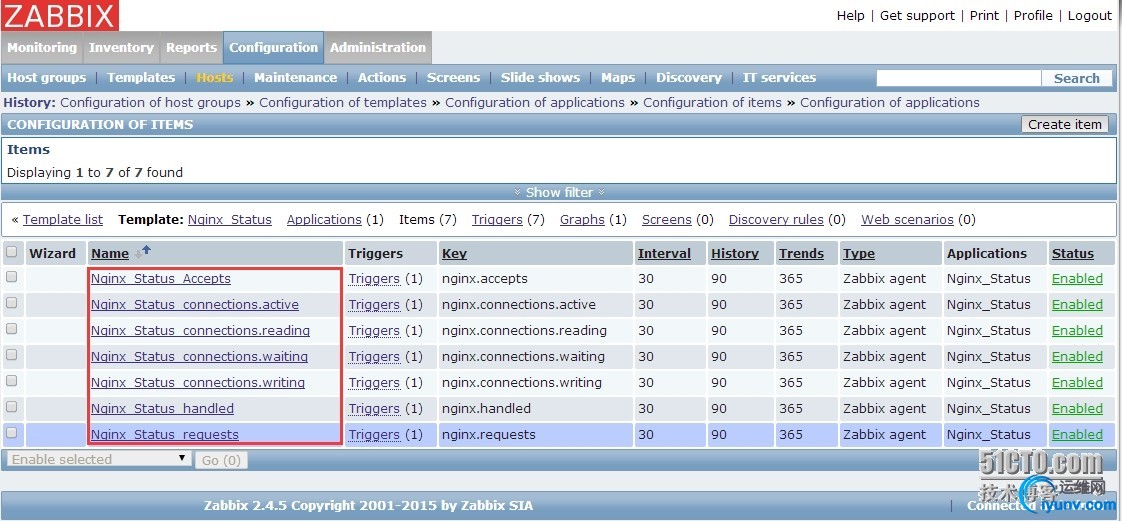The height and width of the screenshot is (521, 1122).
Task: Check the Nginx_Status_Accepts row checkbox
Action: click(x=11, y=277)
